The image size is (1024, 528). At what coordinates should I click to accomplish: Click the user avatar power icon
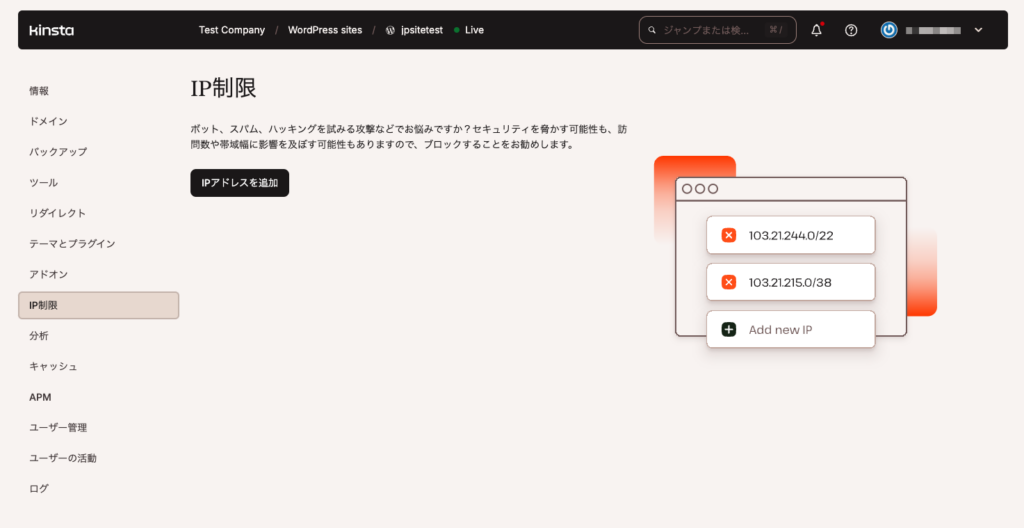[888, 30]
